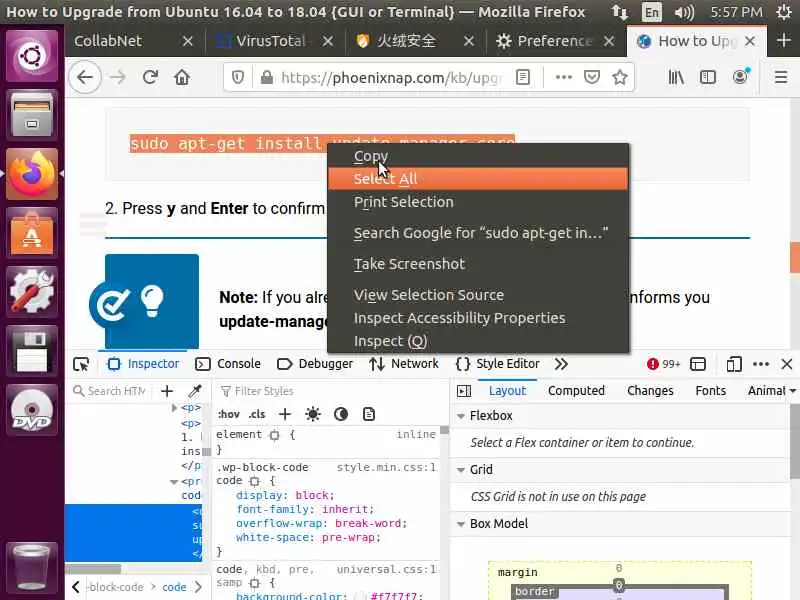Viewport: 800px width, 600px height.
Task: Toggle the :hov pseudo-class panel
Action: [x=229, y=414]
